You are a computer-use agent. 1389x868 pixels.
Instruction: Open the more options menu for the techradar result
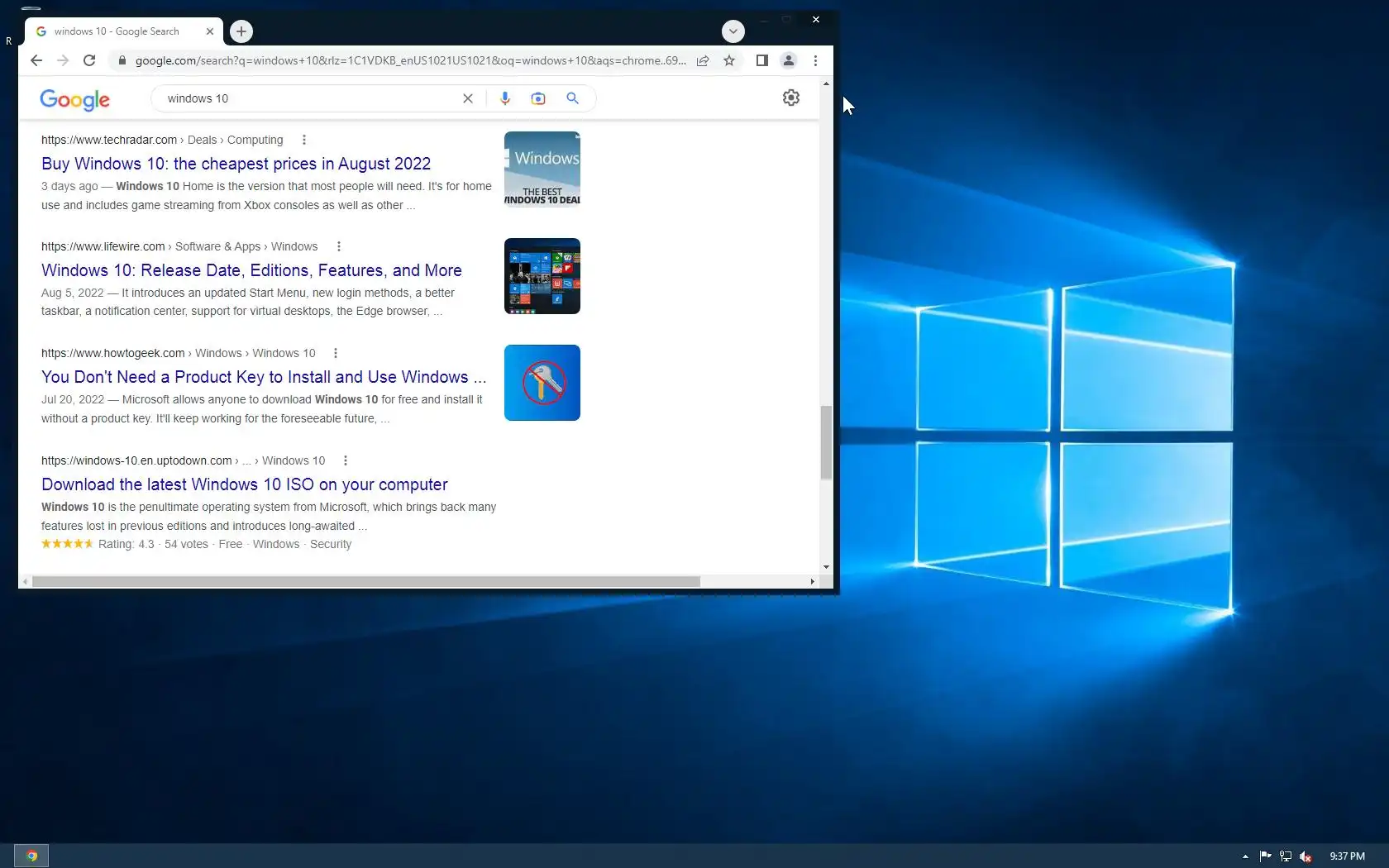(x=304, y=140)
